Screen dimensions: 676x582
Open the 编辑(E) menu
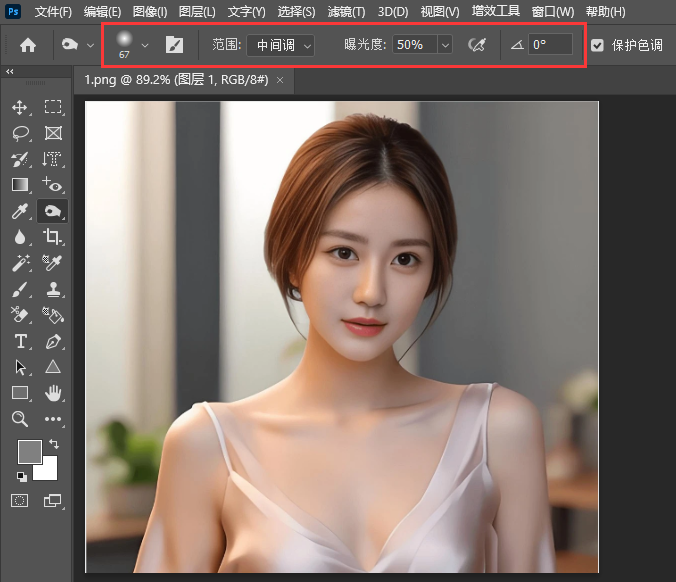[103, 12]
